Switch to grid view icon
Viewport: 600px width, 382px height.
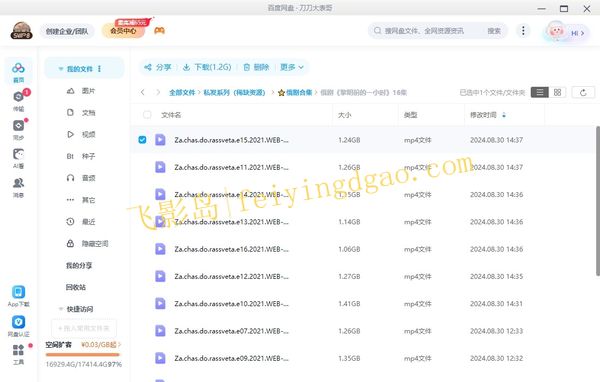tap(557, 92)
